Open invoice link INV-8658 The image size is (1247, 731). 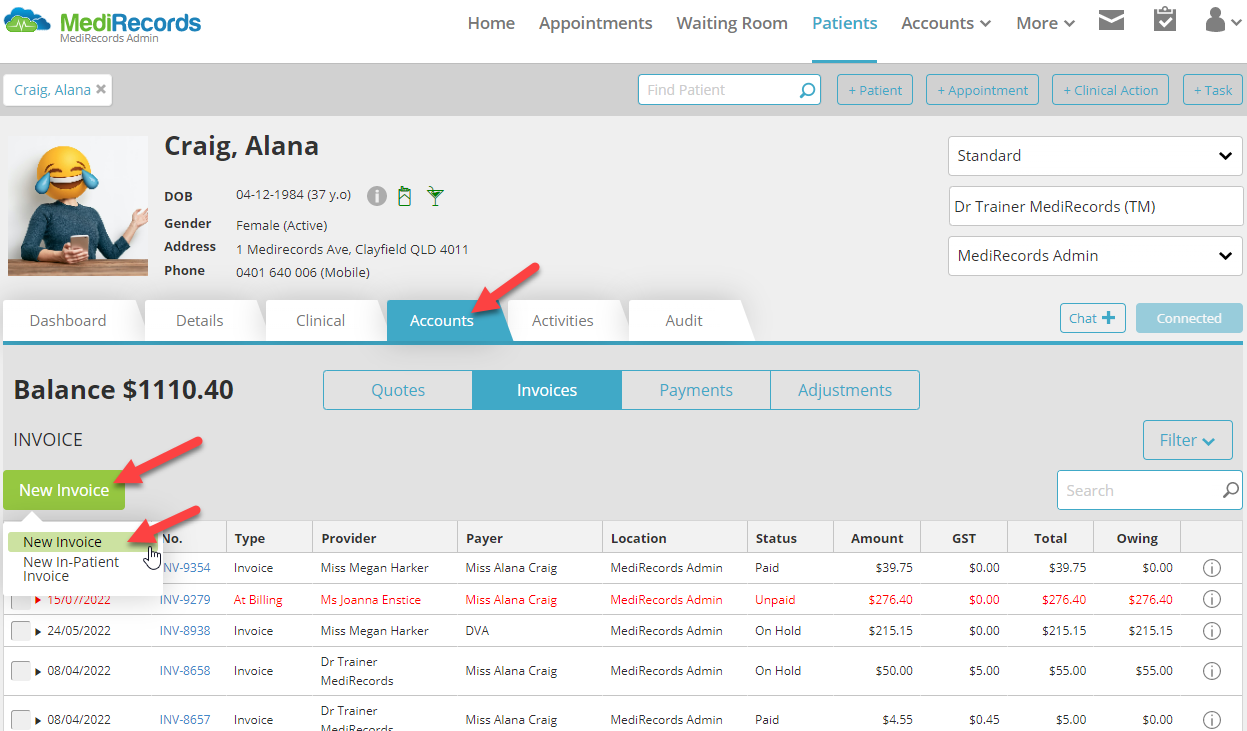185,671
